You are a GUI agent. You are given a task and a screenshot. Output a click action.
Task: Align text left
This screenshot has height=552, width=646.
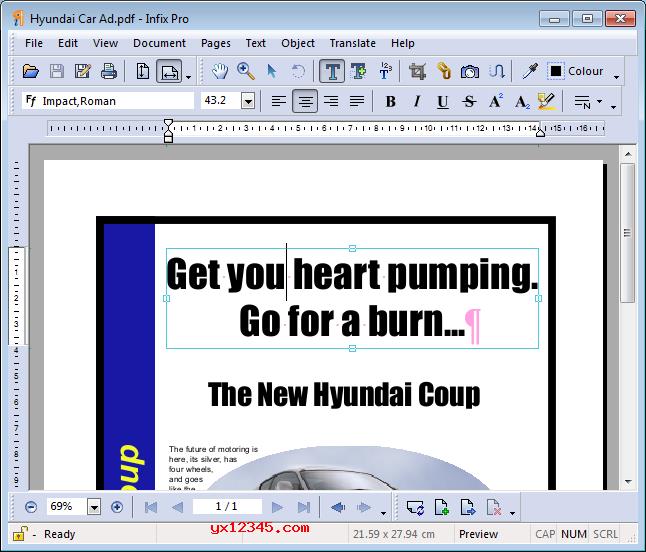279,101
